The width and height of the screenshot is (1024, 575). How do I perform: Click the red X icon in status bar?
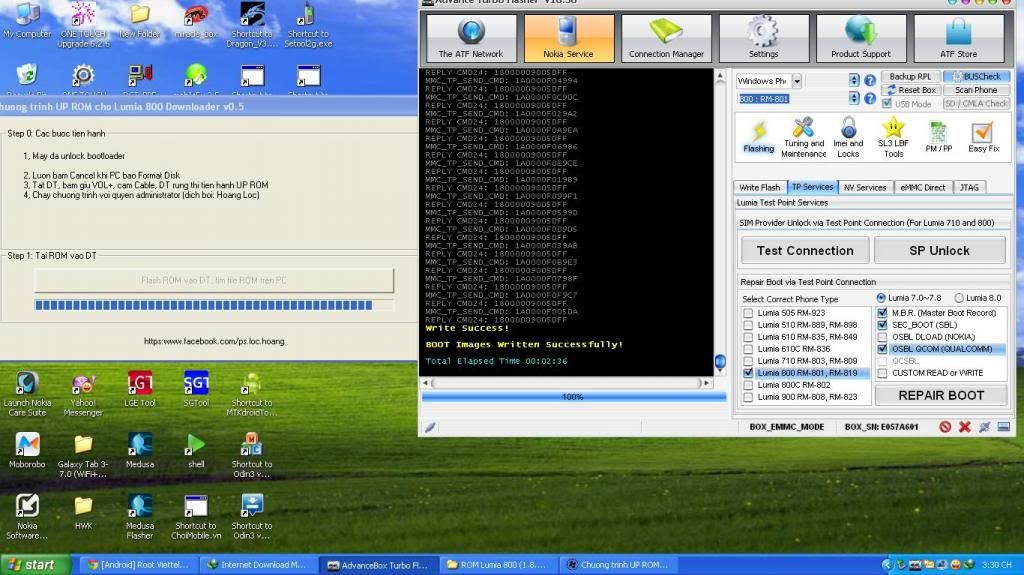tap(965, 427)
